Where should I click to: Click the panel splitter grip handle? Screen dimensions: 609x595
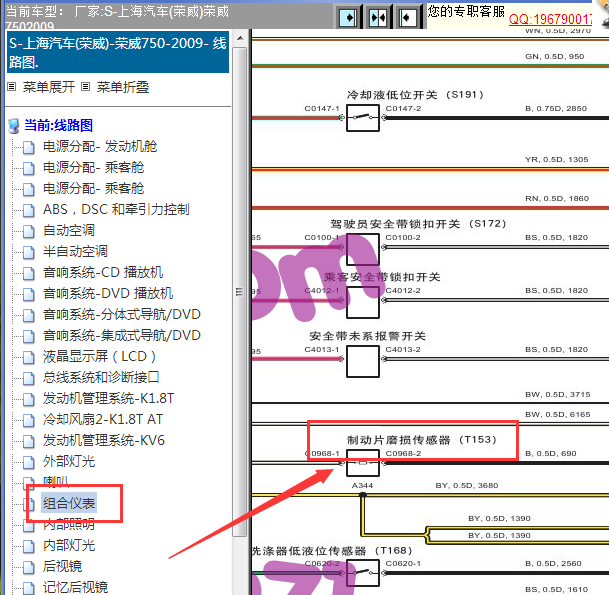point(239,292)
